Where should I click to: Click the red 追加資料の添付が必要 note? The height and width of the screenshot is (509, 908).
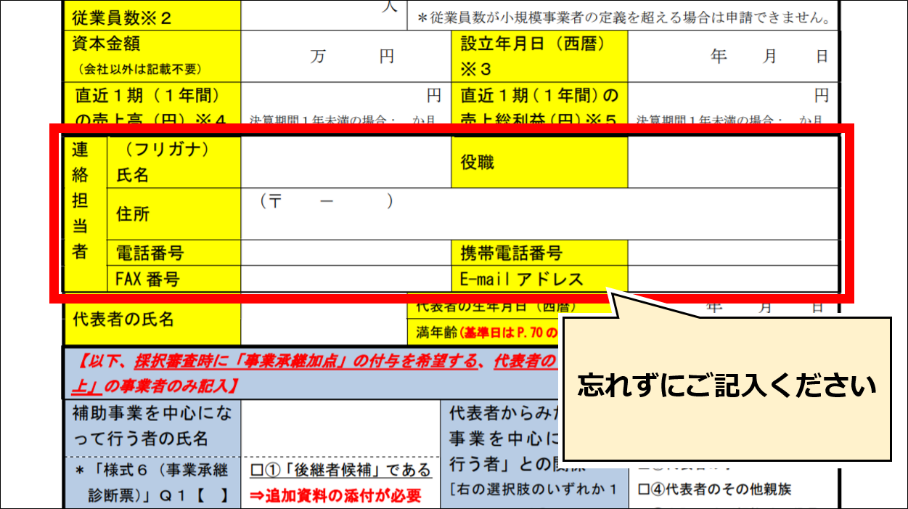coord(334,495)
